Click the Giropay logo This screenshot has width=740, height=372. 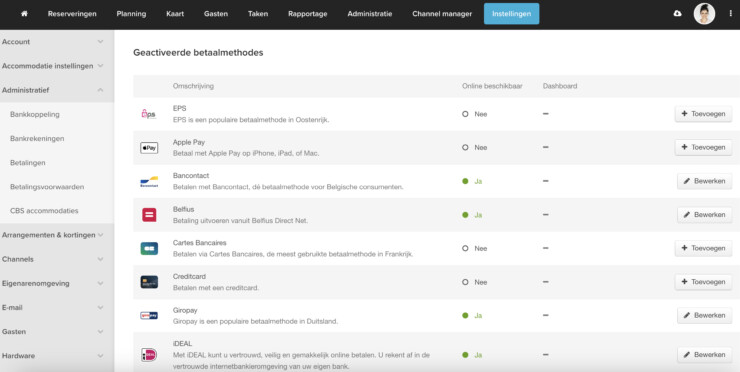(149, 316)
